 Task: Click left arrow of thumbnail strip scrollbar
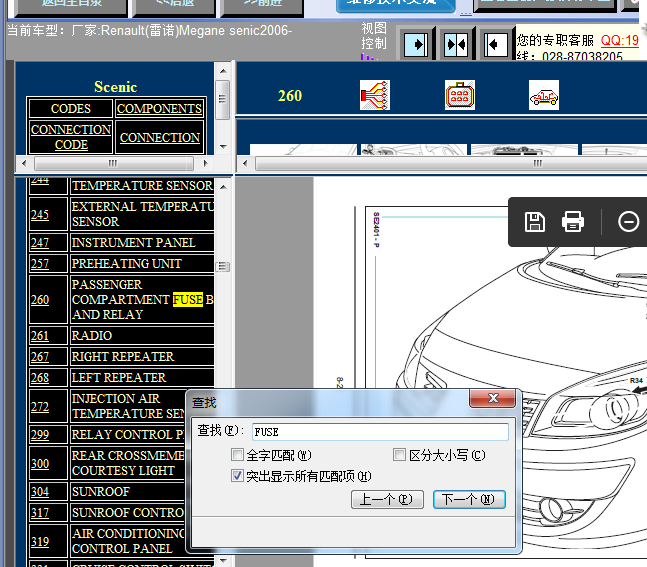click(x=245, y=163)
